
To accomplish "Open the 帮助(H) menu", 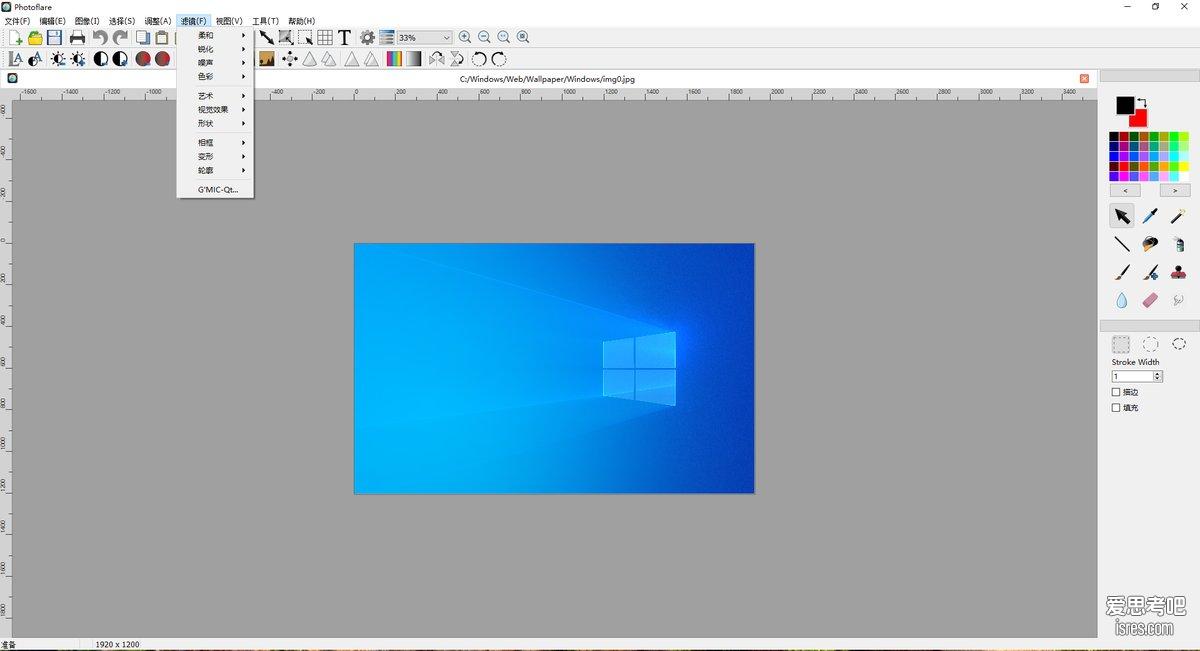I will click(x=301, y=21).
